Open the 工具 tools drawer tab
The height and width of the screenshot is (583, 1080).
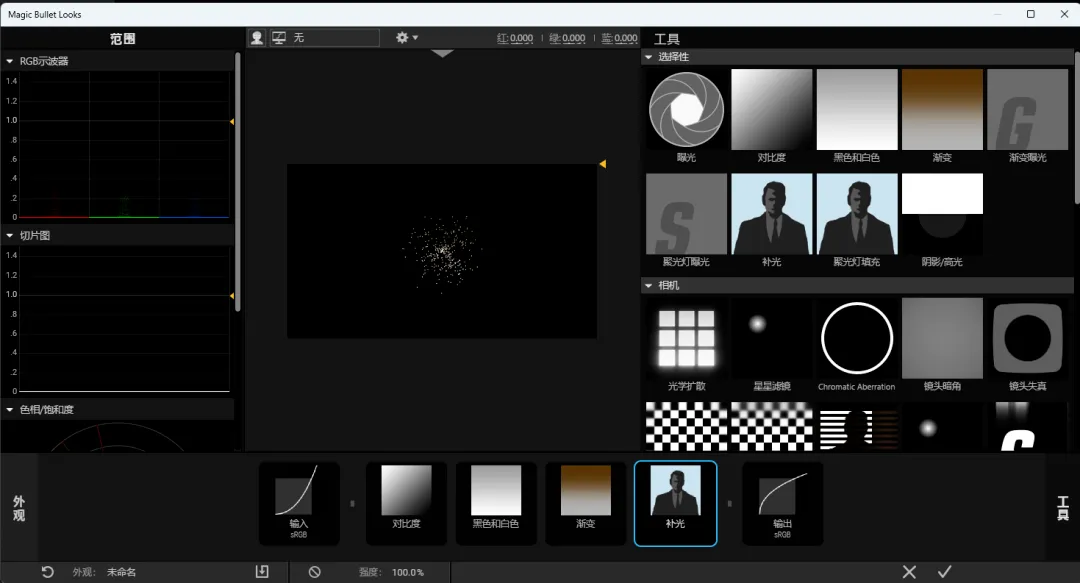1063,509
